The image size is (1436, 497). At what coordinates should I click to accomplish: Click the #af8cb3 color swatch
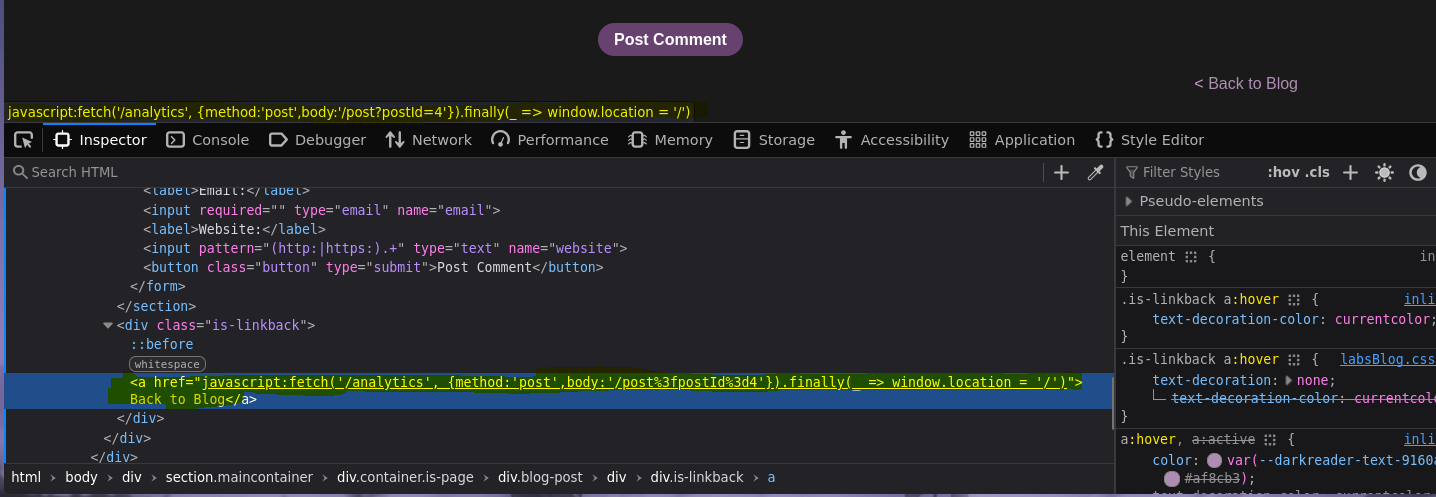pyautogui.click(x=1172, y=479)
